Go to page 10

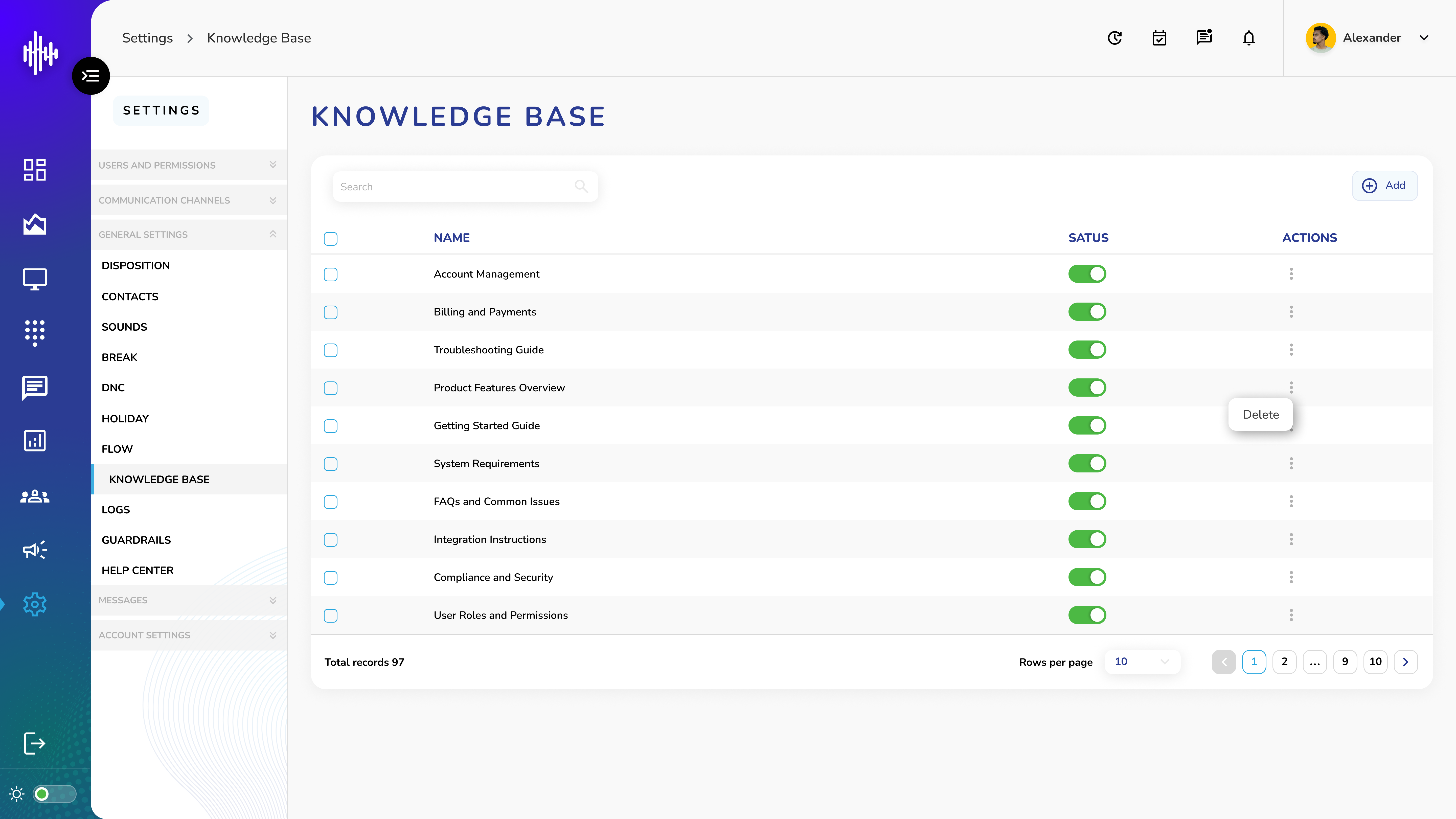pos(1375,662)
